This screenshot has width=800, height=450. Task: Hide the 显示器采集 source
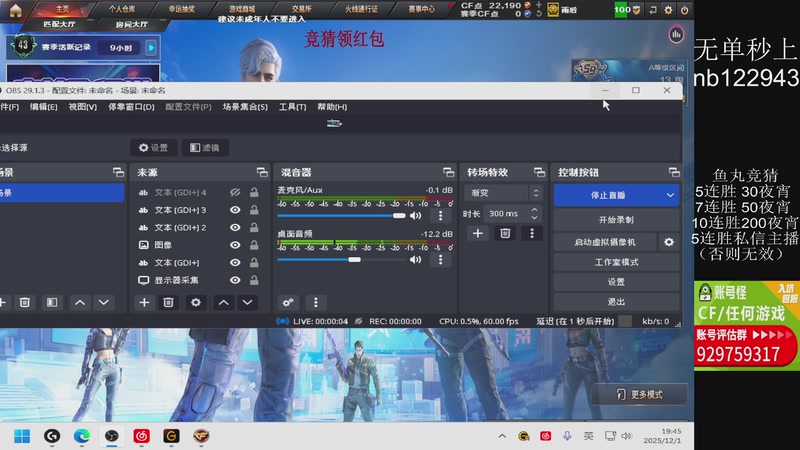235,280
